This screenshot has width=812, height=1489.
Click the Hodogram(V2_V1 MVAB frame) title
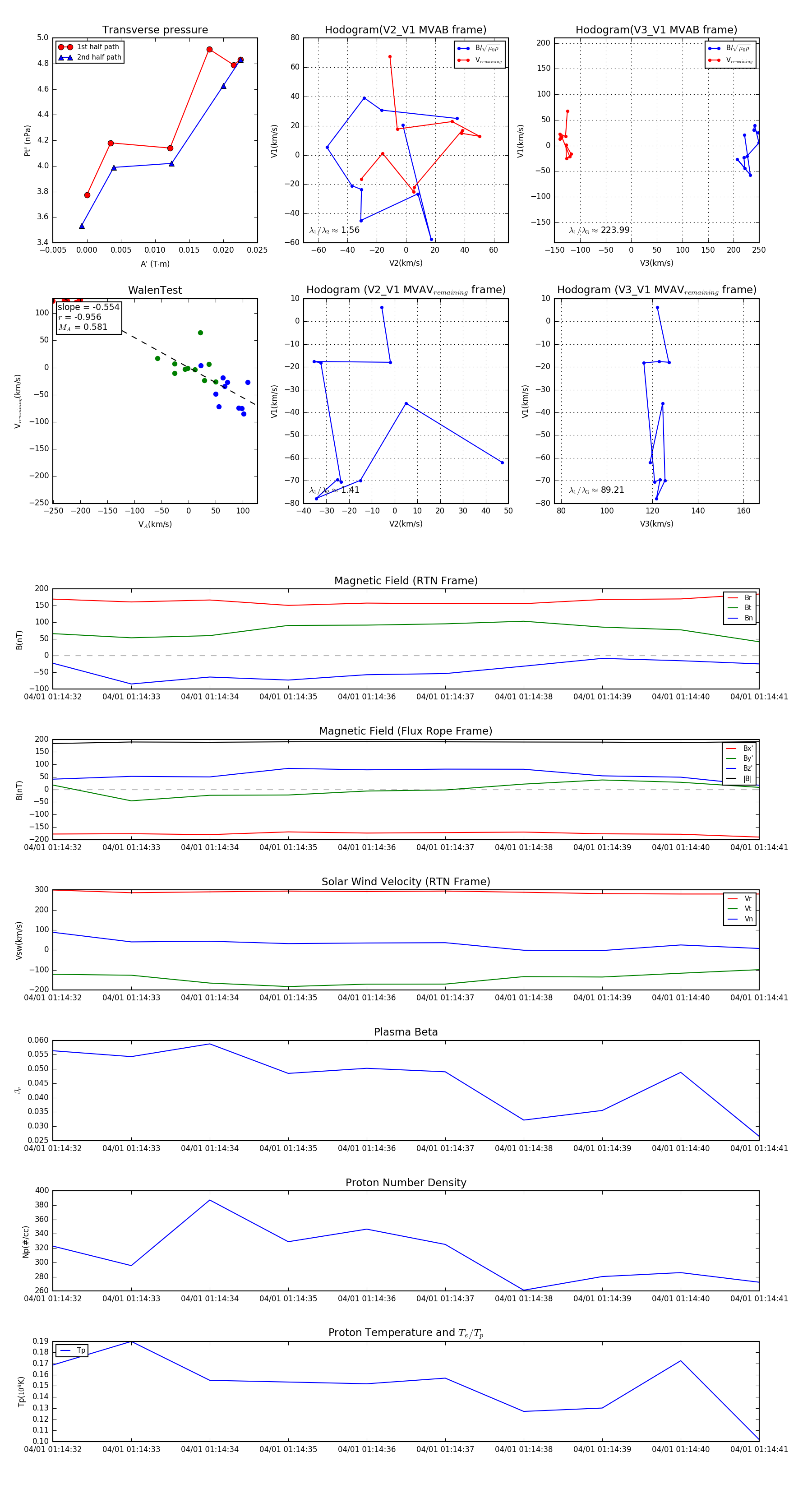[x=405, y=30]
